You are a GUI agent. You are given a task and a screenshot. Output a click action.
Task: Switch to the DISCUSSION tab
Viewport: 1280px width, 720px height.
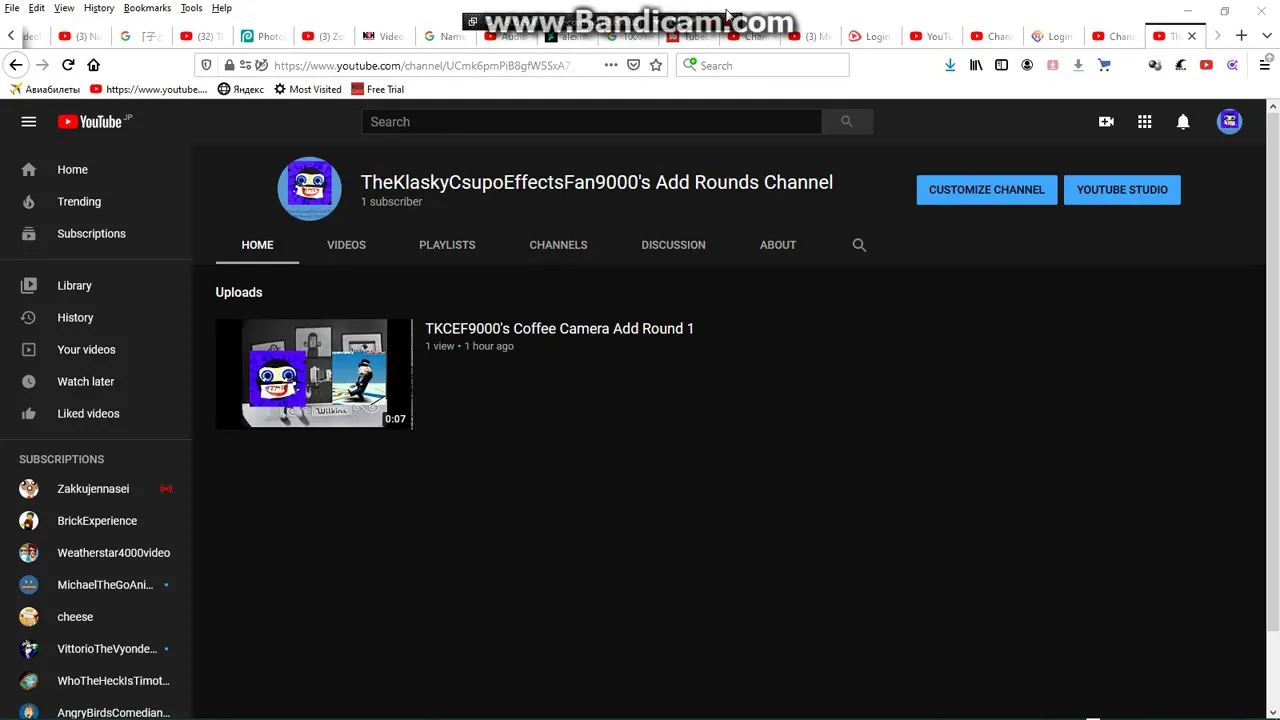(x=673, y=245)
